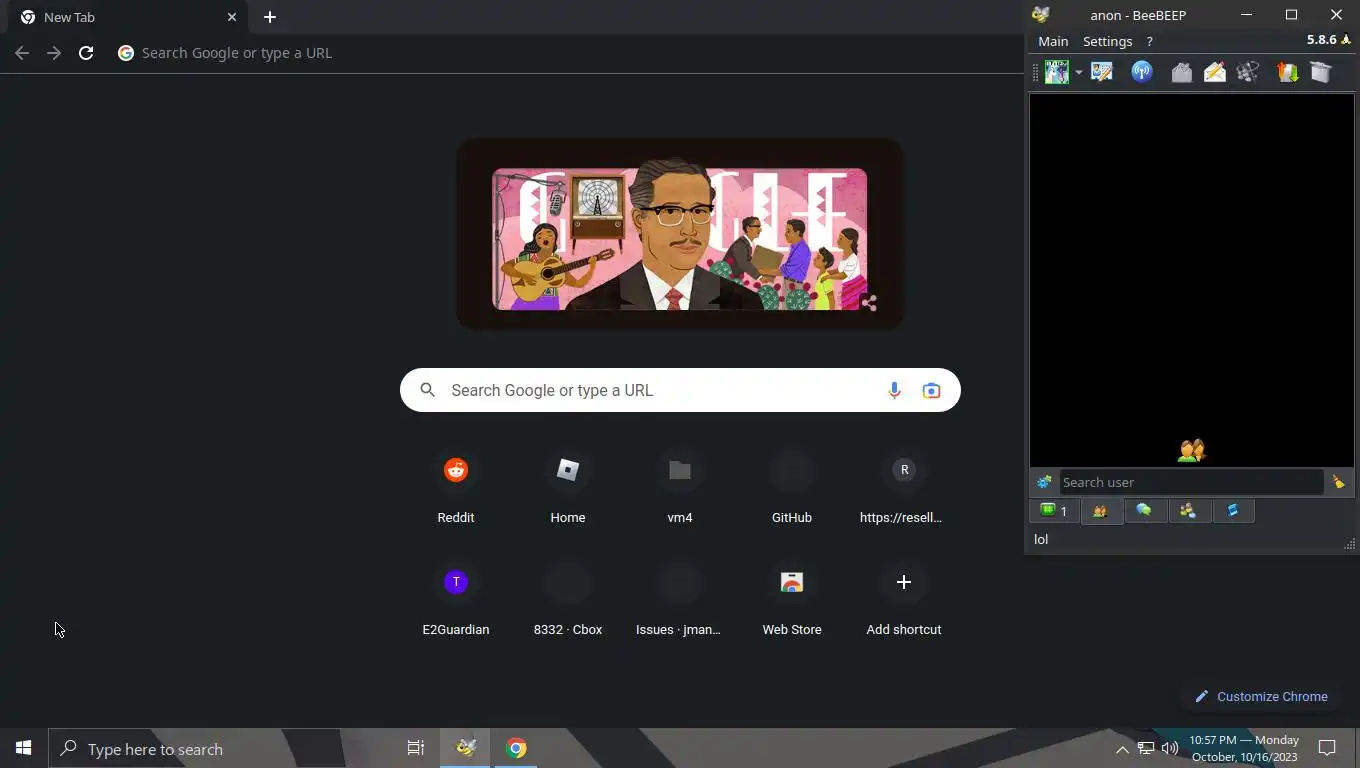Click the Add shortcut button
The image size is (1360, 768).
(x=904, y=600)
